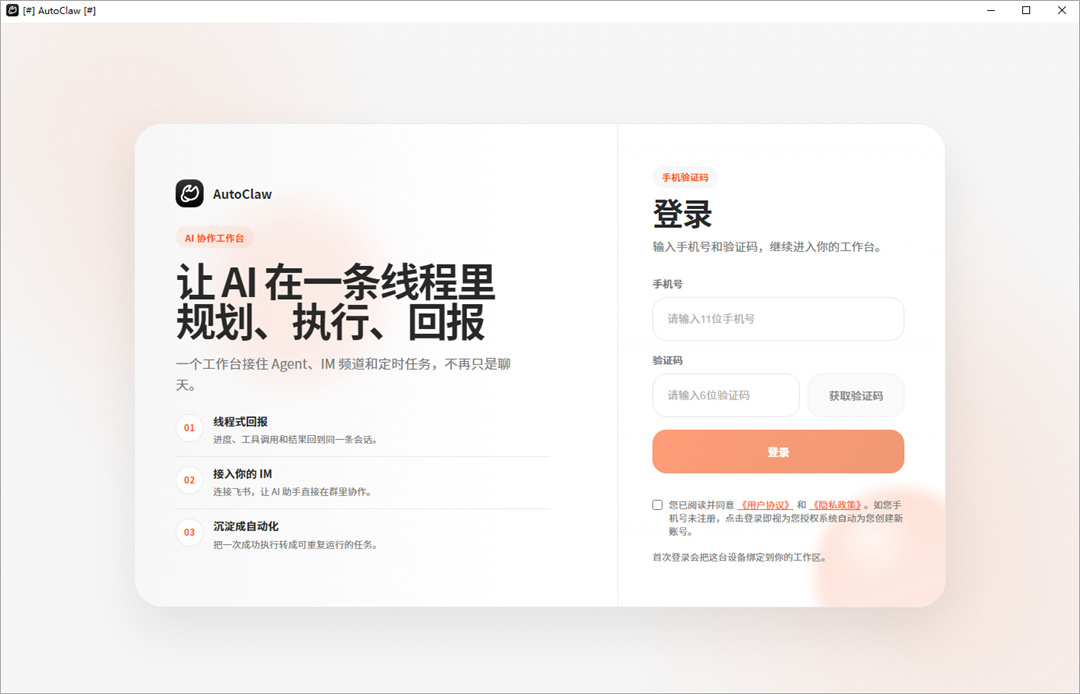Click 把一次成功执行转成 description text
Viewport: 1080px width, 694px height.
pos(296,545)
